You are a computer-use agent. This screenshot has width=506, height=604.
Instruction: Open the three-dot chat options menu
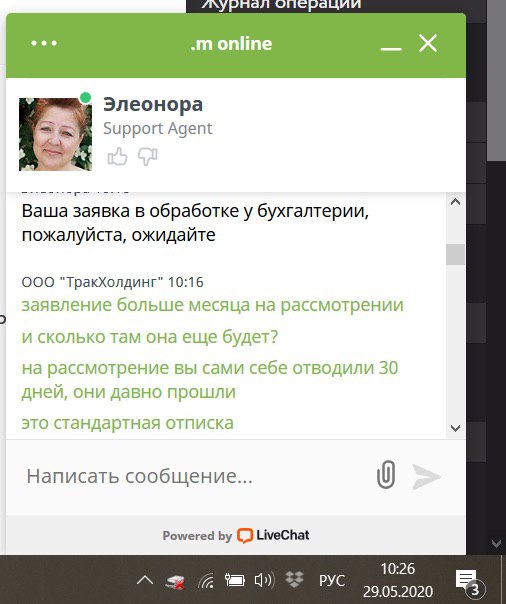pos(44,43)
